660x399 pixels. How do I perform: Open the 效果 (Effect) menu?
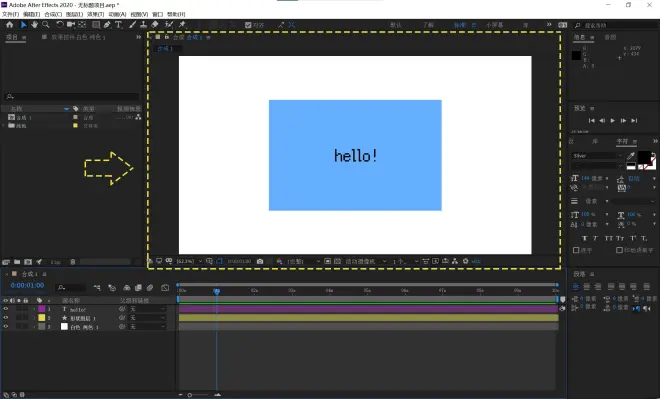pos(96,14)
